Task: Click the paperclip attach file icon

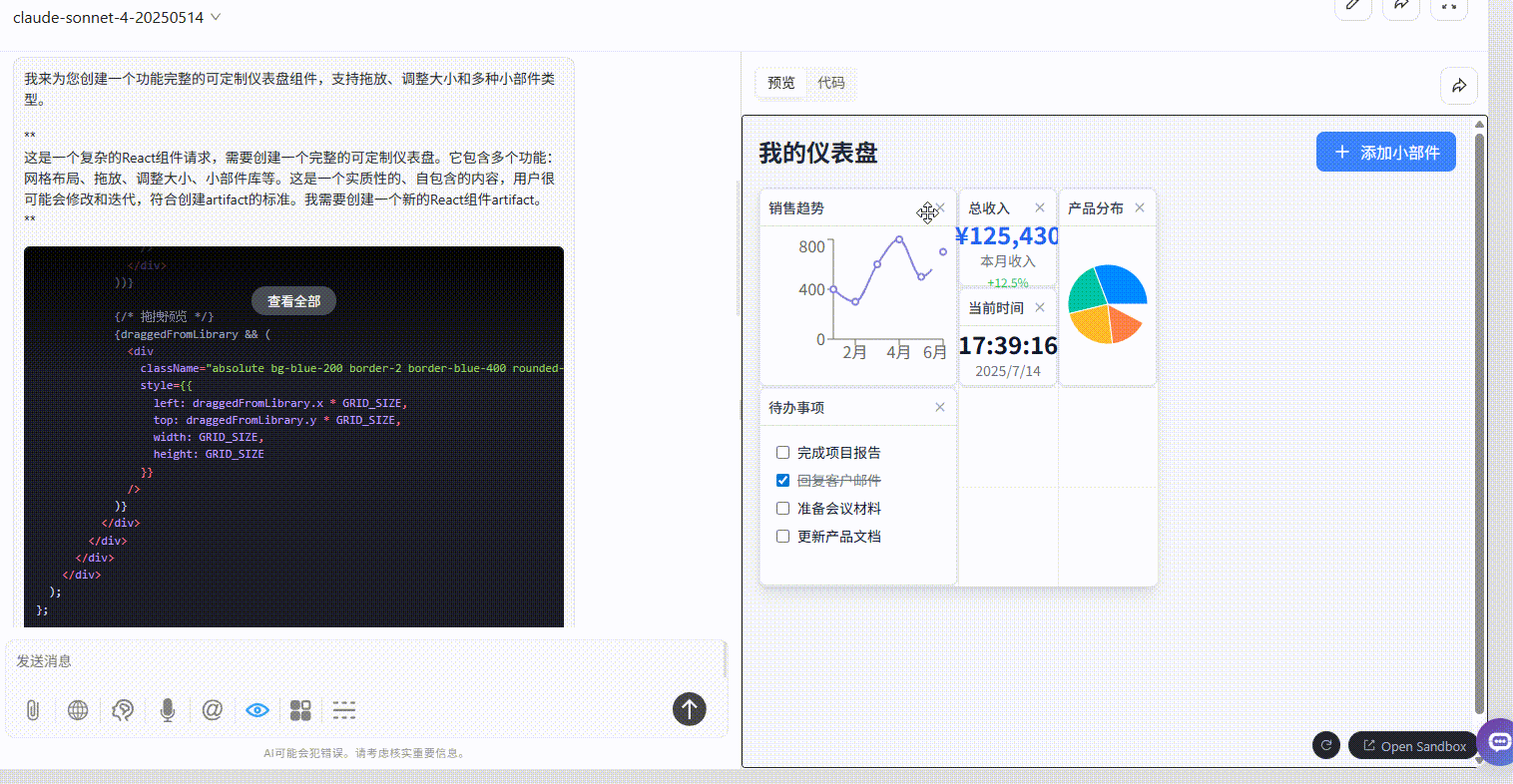Action: pos(33,710)
